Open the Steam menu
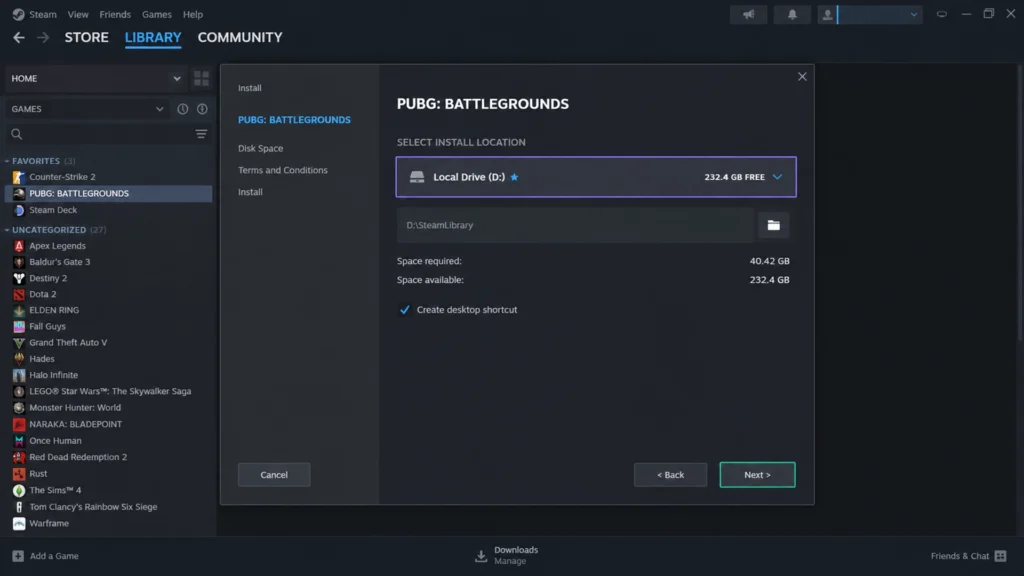 pyautogui.click(x=43, y=14)
